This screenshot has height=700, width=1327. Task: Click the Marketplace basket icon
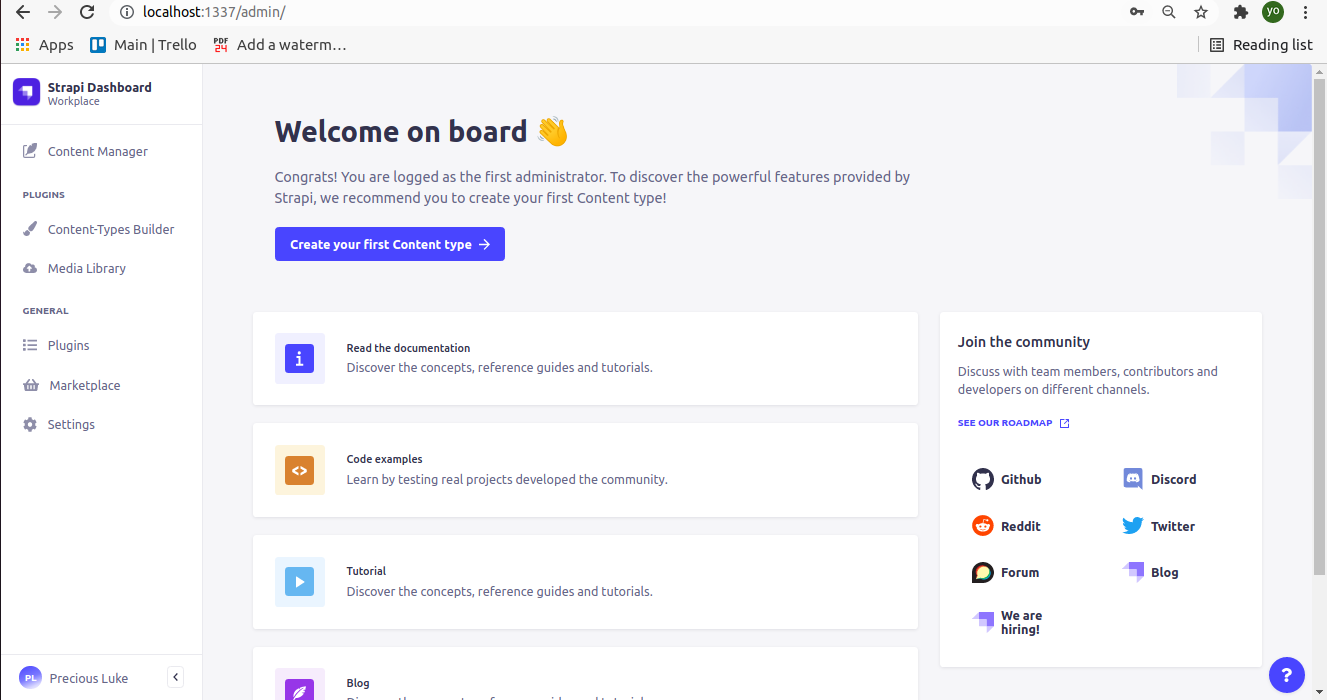click(30, 385)
